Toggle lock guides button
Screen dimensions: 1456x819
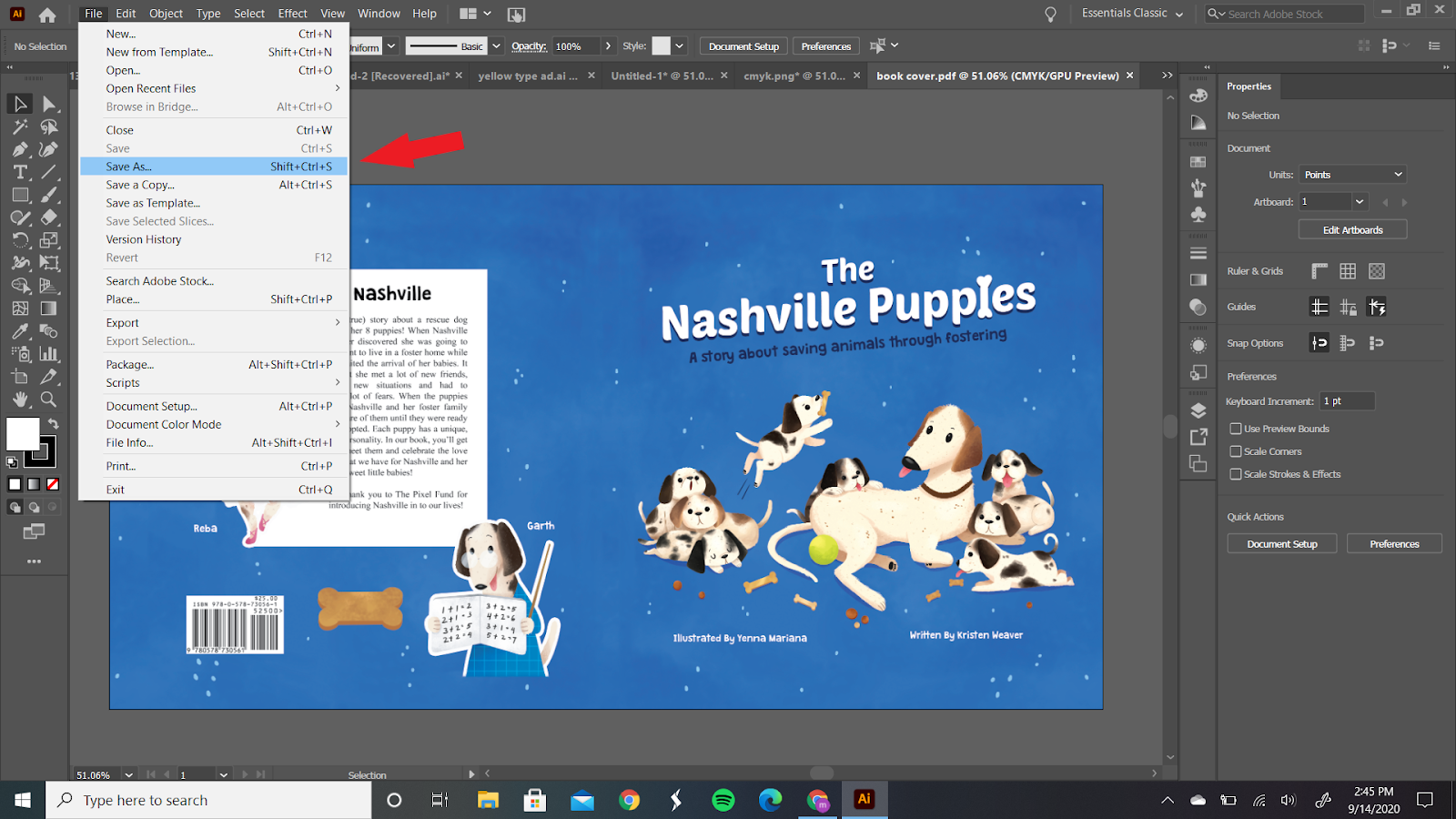(x=1348, y=307)
